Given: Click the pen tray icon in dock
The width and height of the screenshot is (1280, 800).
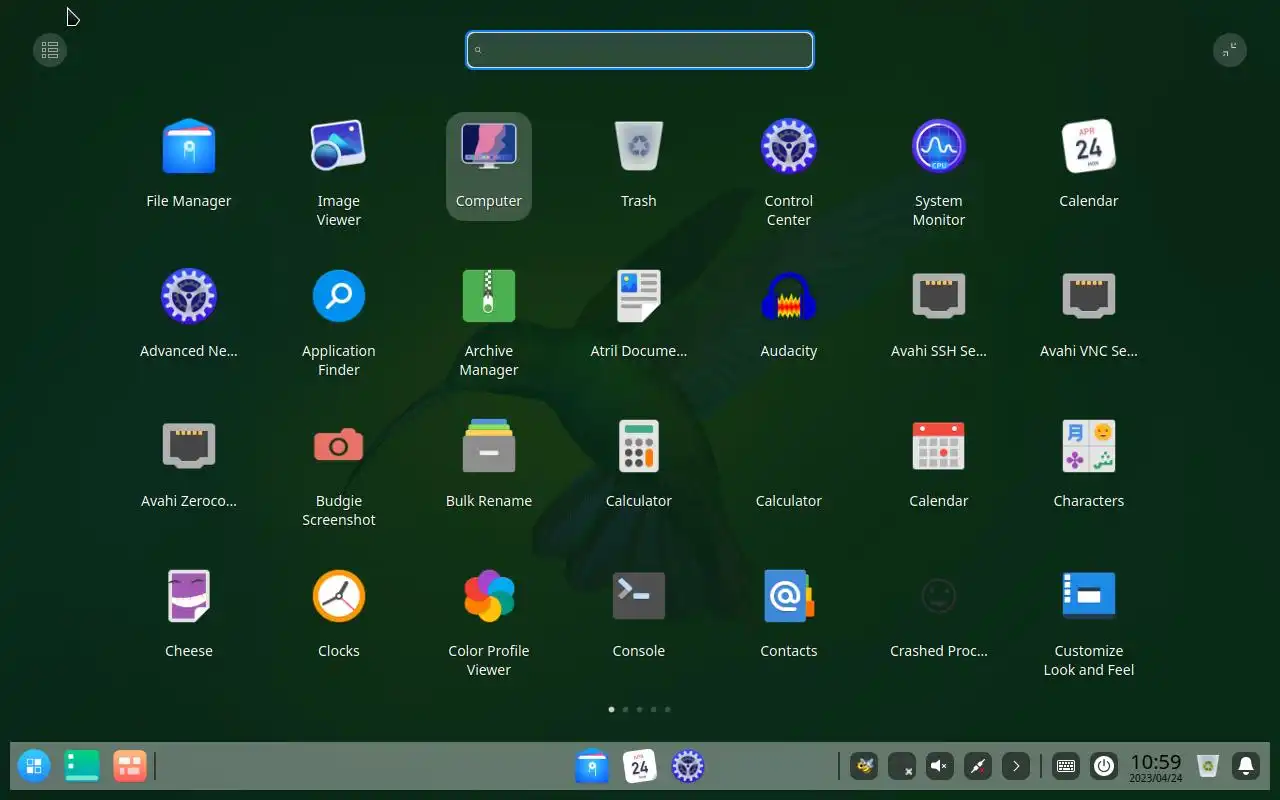Looking at the screenshot, I should tap(978, 767).
